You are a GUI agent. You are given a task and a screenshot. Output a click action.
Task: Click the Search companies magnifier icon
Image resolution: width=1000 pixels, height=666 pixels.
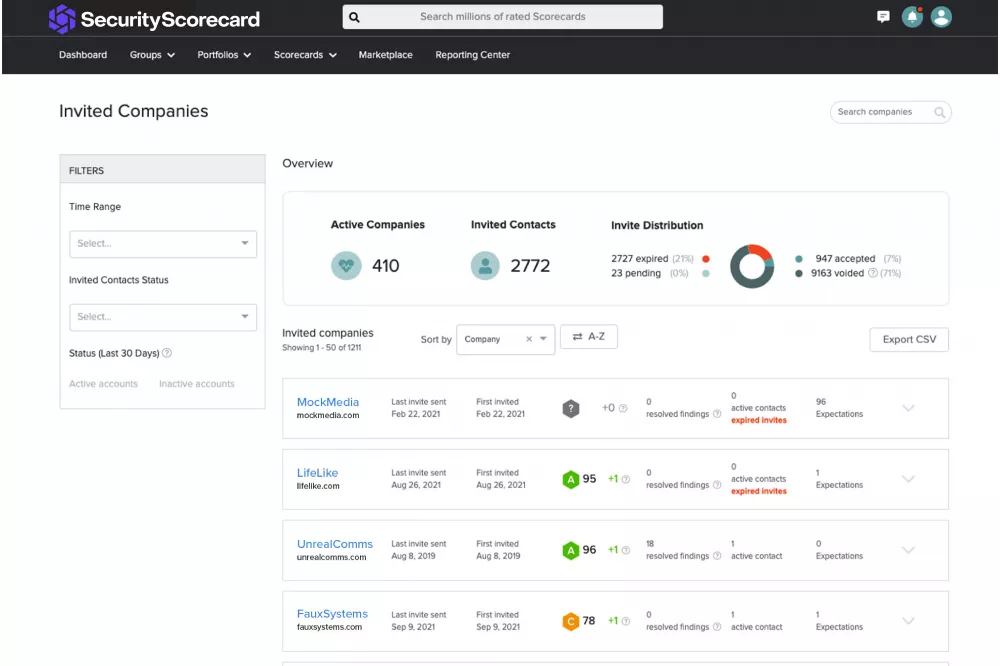939,112
